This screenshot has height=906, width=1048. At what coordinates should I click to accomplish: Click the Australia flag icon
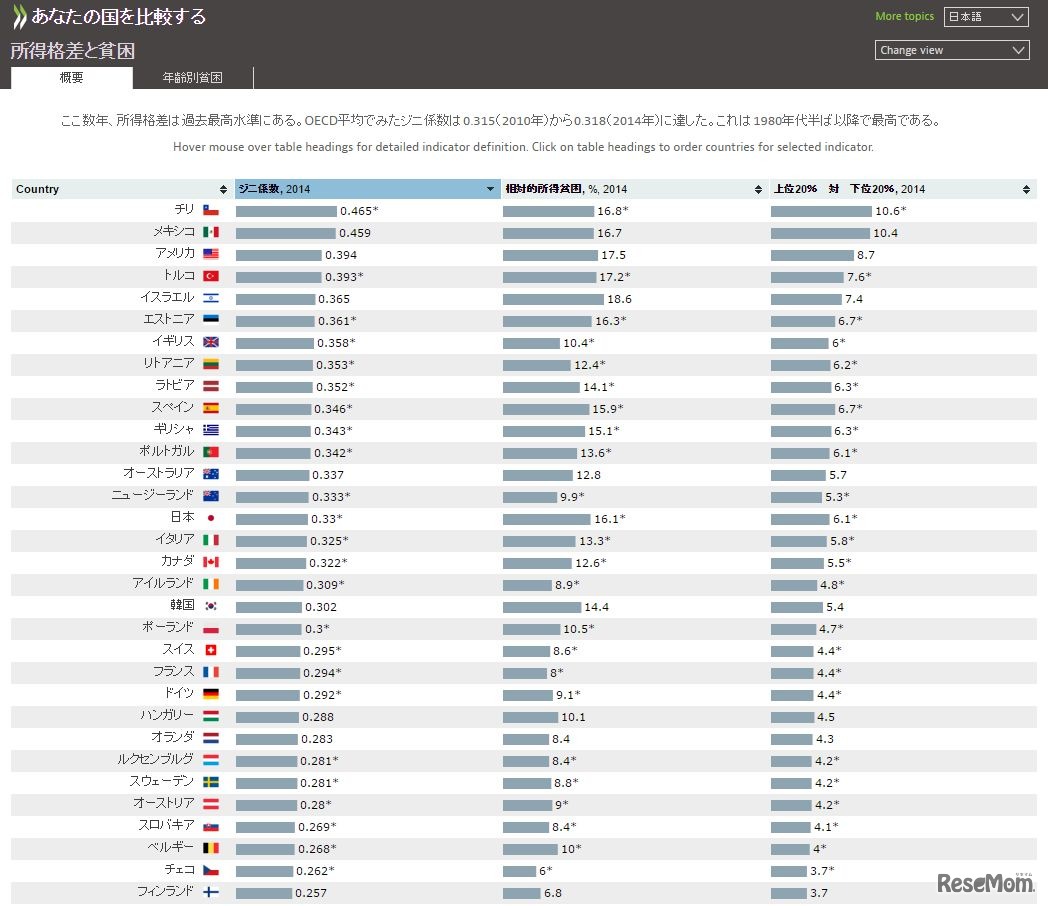(211, 474)
